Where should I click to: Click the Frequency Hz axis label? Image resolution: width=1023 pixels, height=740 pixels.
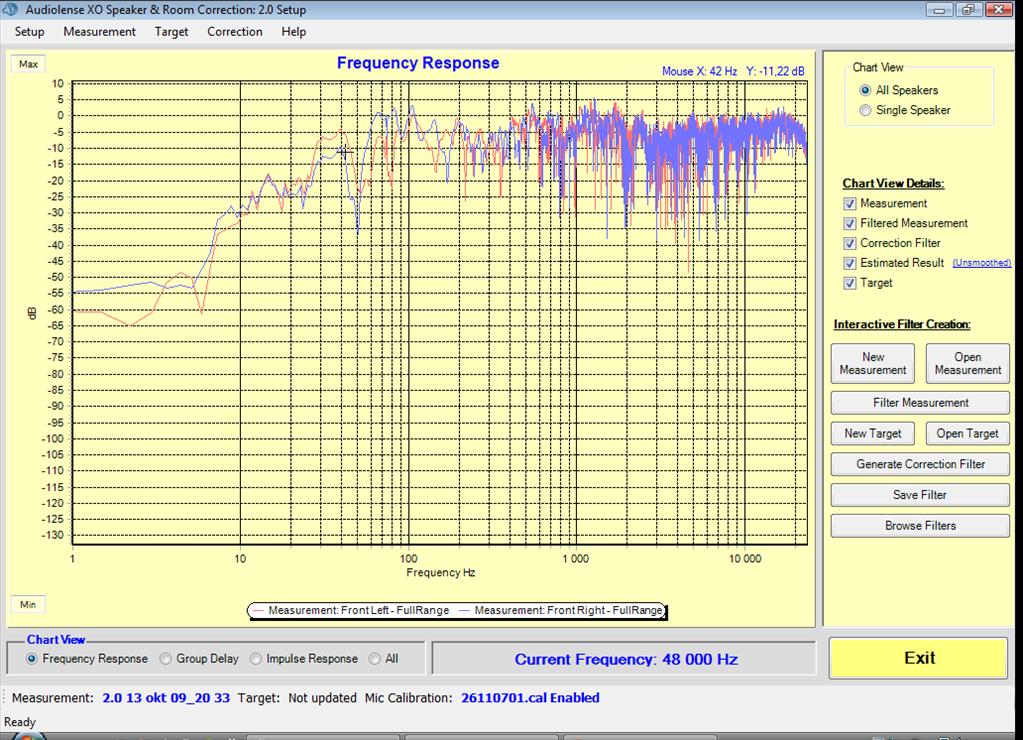point(440,572)
